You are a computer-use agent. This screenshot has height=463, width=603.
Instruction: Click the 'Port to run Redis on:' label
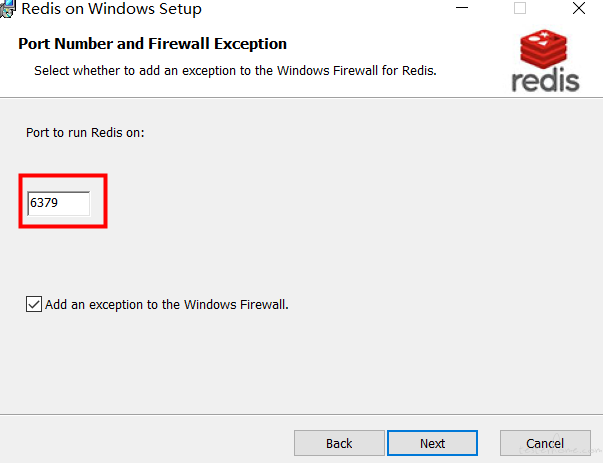click(85, 133)
